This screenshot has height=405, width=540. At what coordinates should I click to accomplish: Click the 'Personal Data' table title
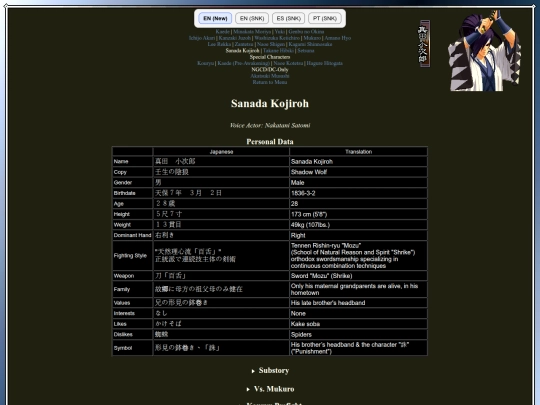coord(270,142)
